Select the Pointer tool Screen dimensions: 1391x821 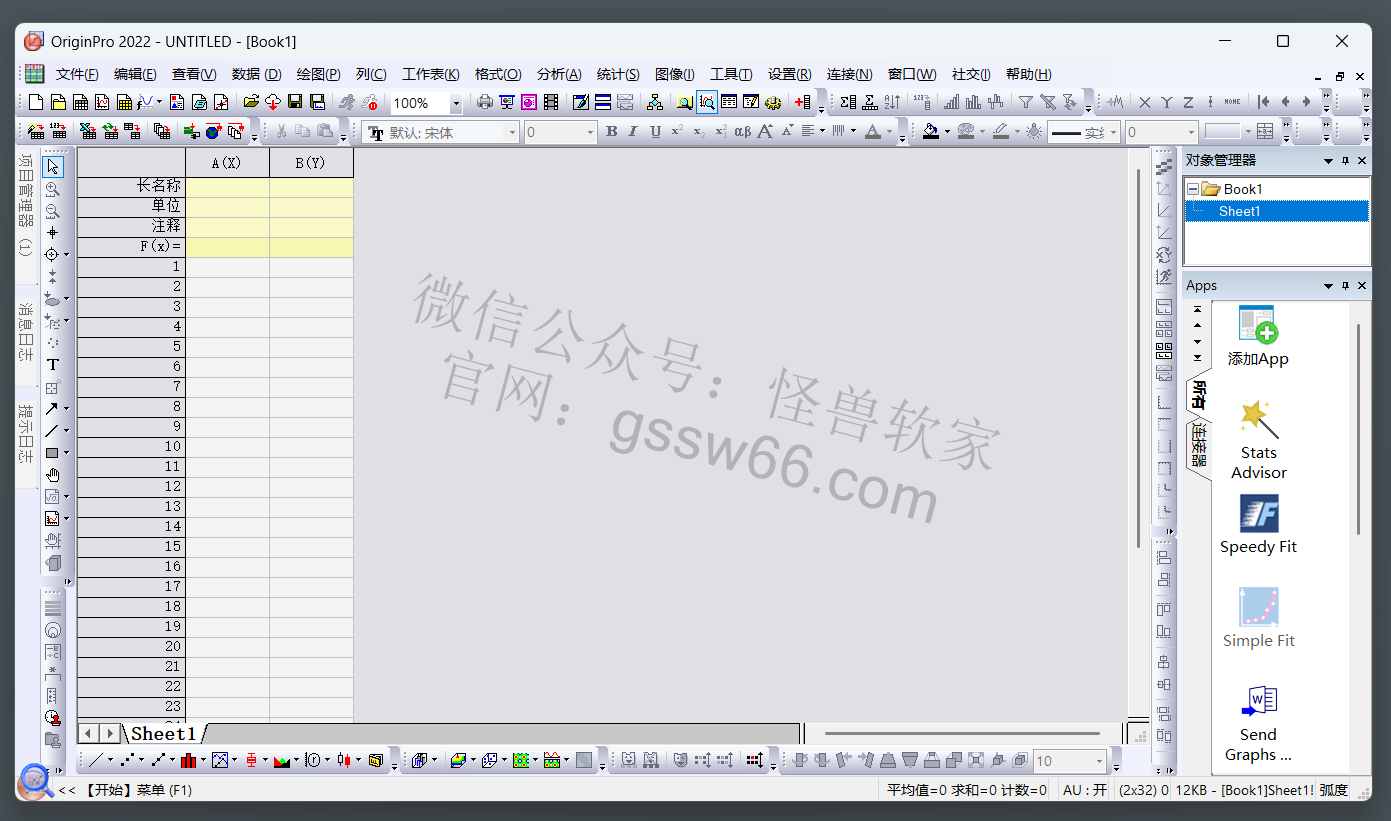(53, 167)
